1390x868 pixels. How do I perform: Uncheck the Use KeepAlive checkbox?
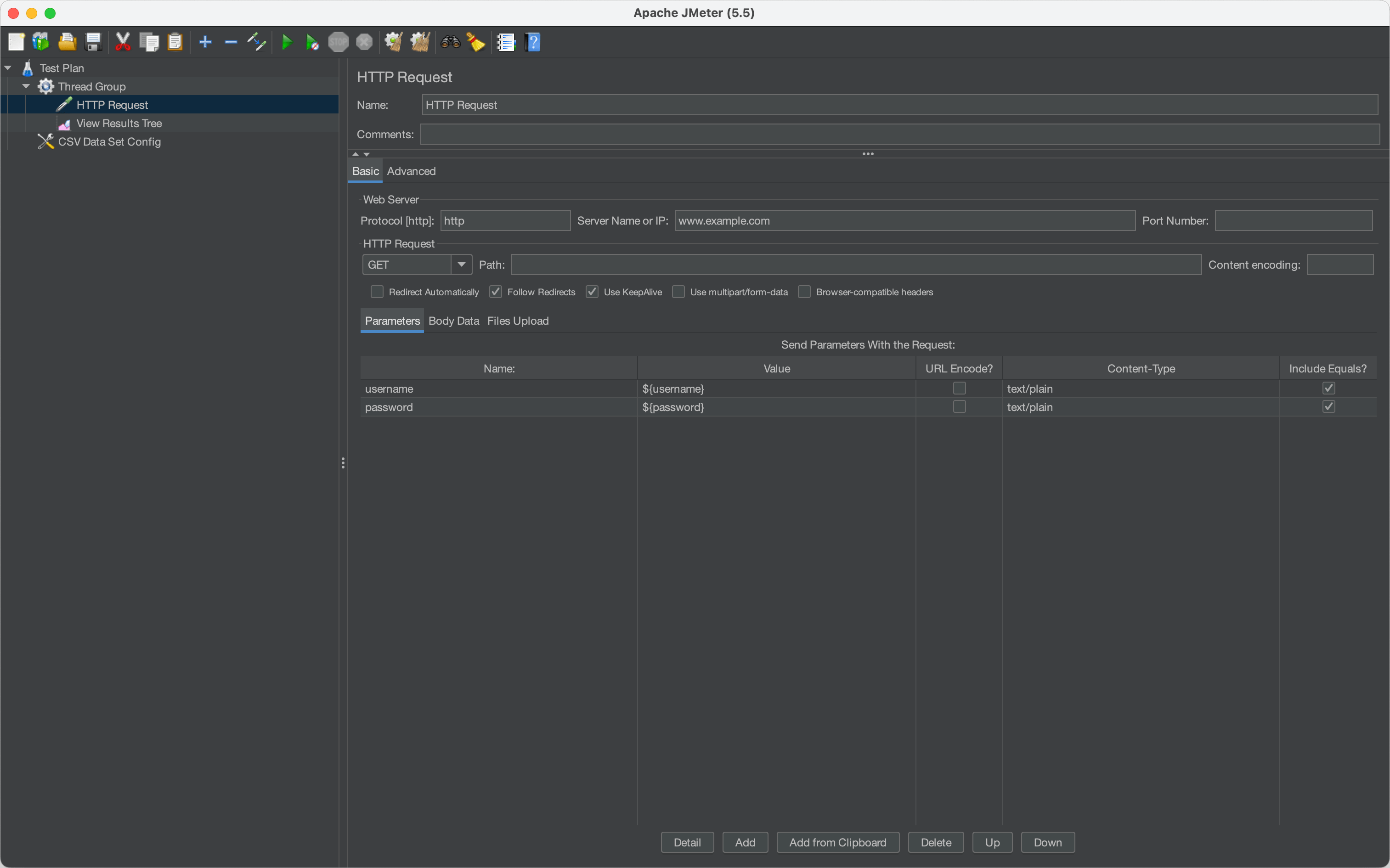(x=592, y=292)
